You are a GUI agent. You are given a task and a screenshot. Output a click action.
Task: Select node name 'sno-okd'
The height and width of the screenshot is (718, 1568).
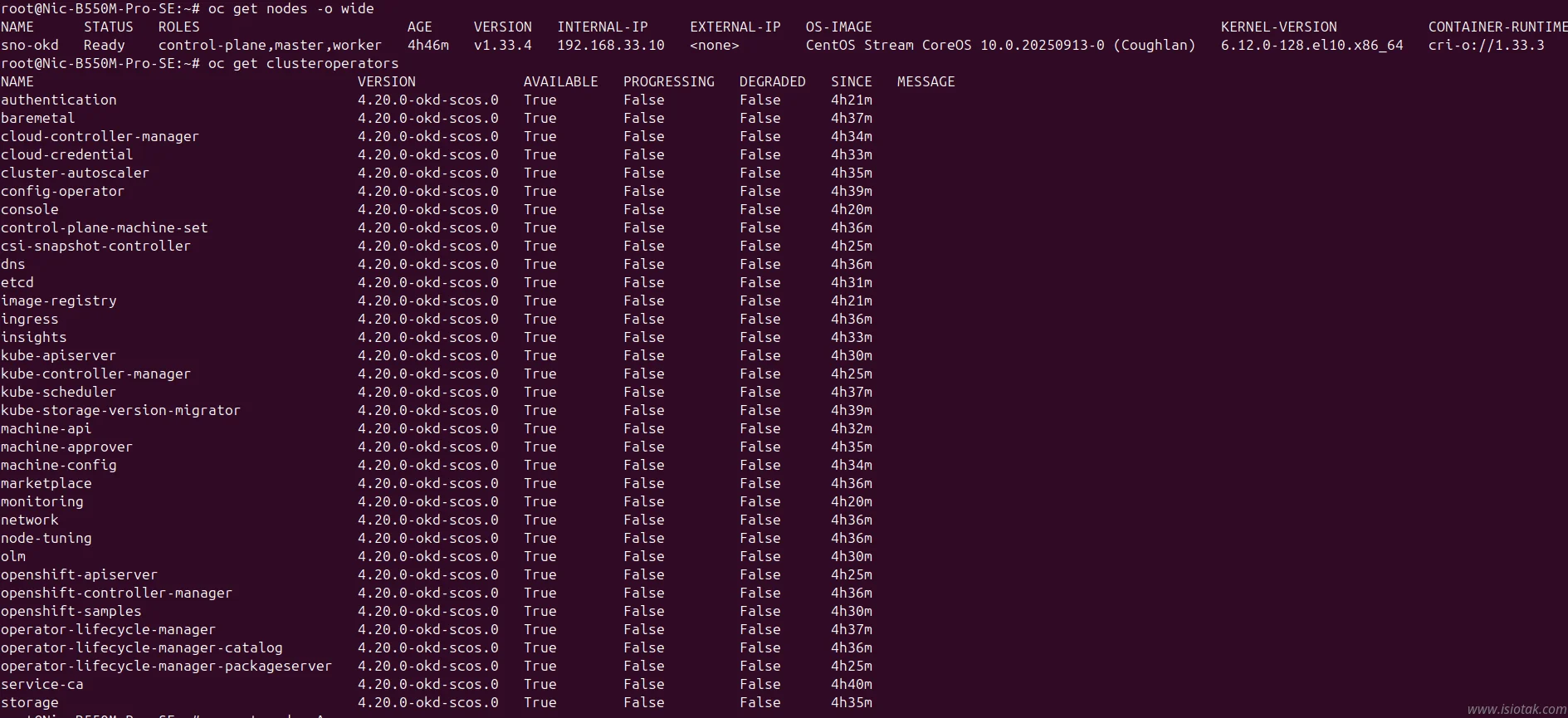tap(30, 46)
